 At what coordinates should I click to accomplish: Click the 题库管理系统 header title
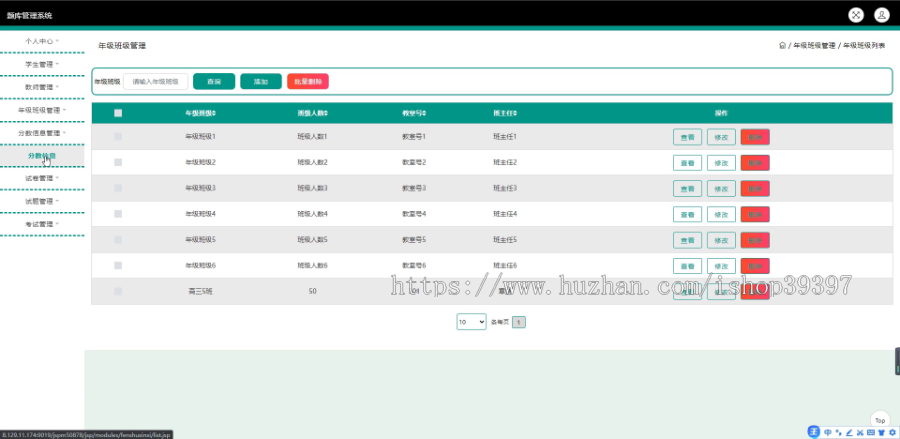pos(29,15)
